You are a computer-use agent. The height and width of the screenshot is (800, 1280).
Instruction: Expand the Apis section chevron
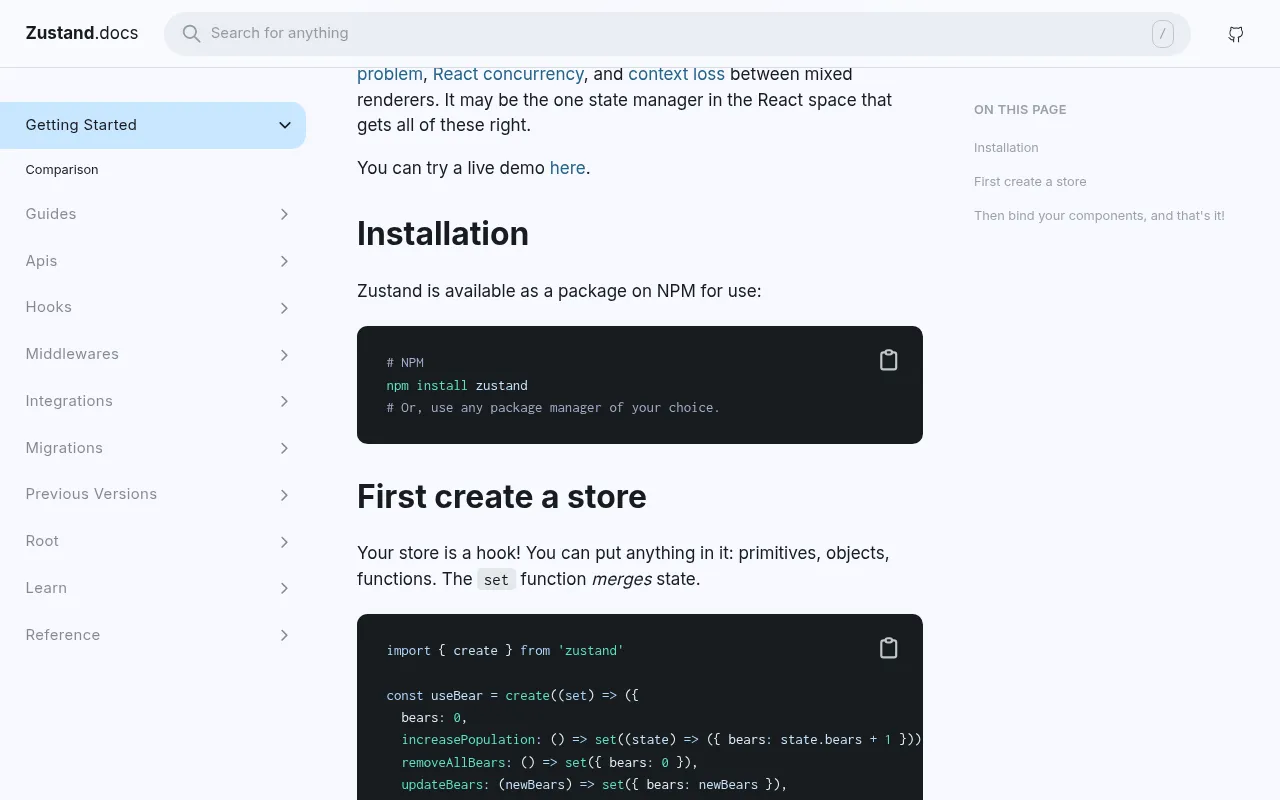click(x=284, y=261)
